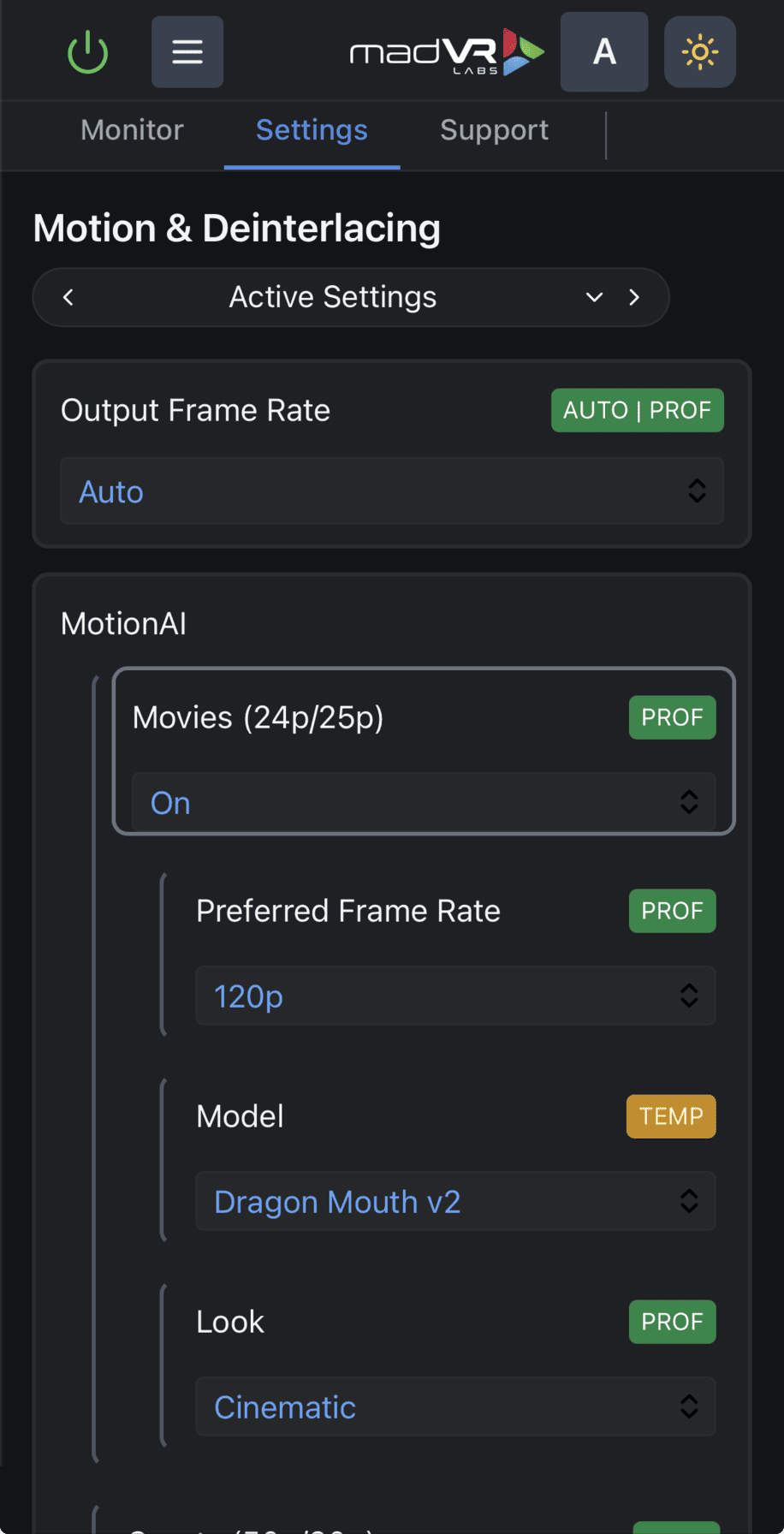Switch to the Monitor tab
Viewport: 784px width, 1534px height.
pyautogui.click(x=132, y=130)
